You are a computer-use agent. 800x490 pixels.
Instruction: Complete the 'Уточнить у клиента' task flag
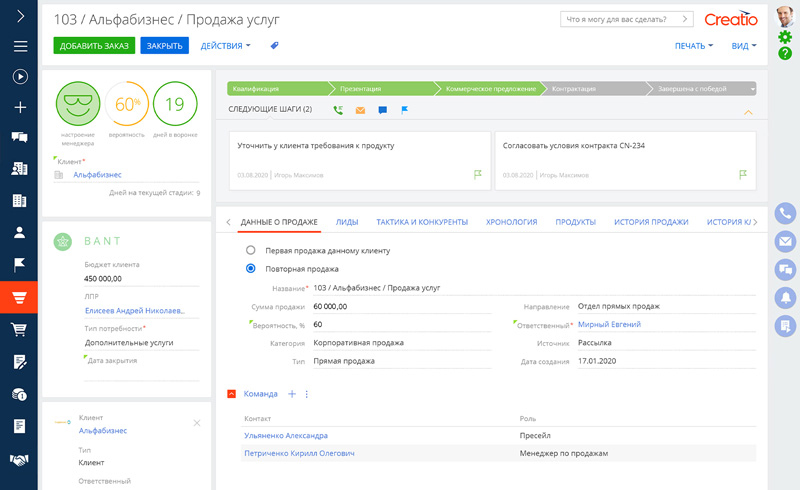point(478,175)
